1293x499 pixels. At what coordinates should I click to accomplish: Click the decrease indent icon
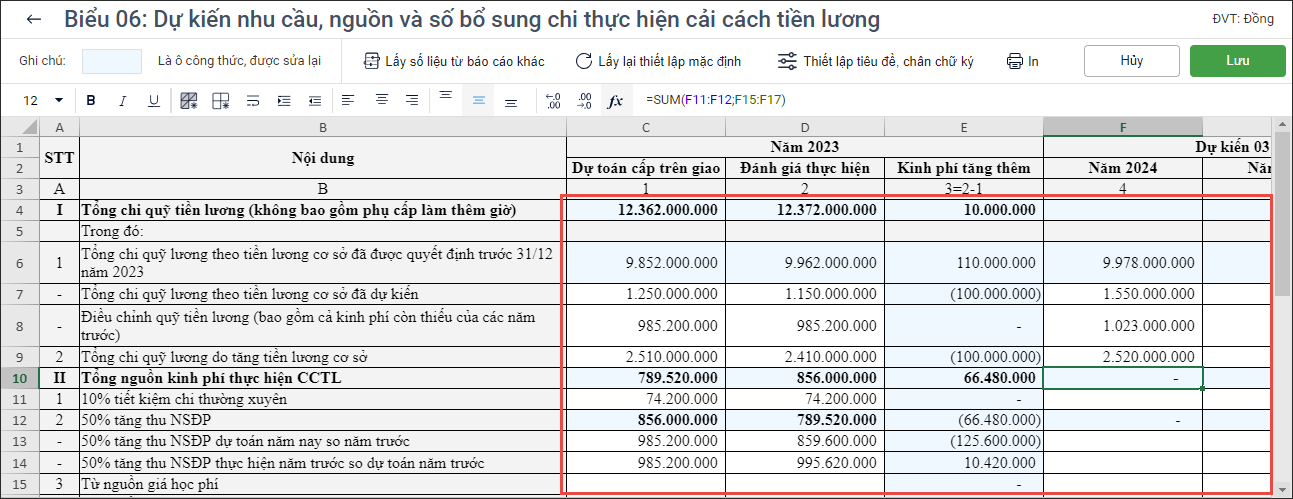pyautogui.click(x=315, y=100)
